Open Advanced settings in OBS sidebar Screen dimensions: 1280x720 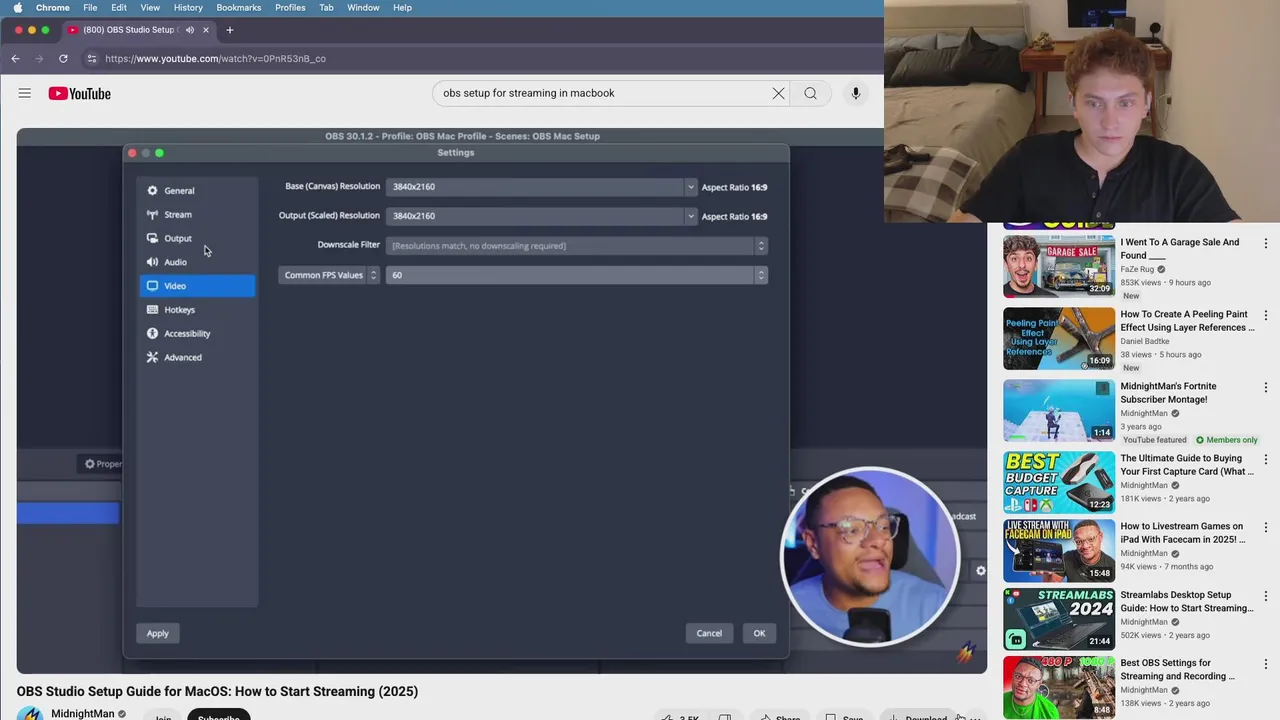pyautogui.click(x=197, y=357)
